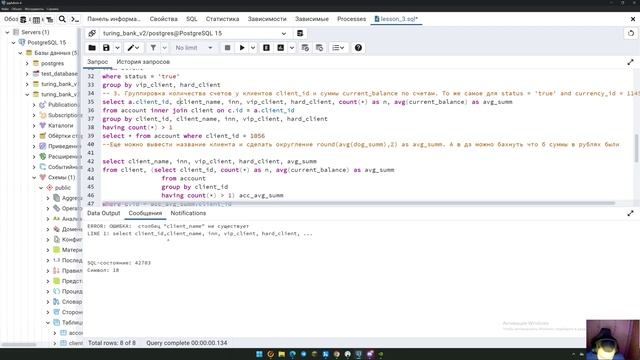
Task: Click the editor horizontal scrollbar
Action: 357,203
